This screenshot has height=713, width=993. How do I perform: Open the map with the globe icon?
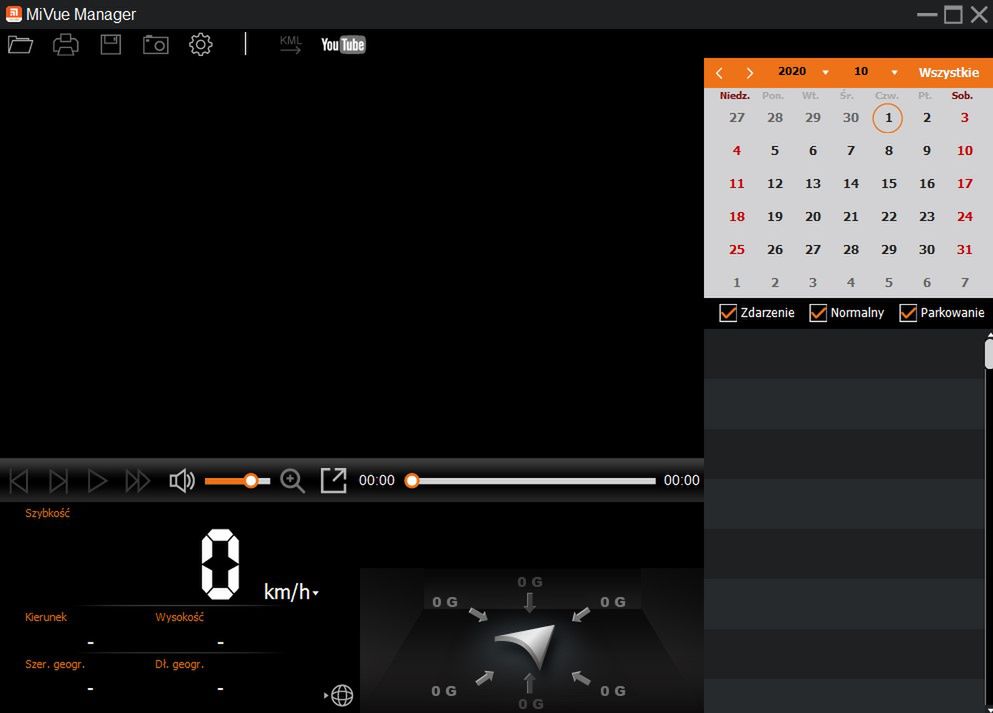(x=342, y=695)
